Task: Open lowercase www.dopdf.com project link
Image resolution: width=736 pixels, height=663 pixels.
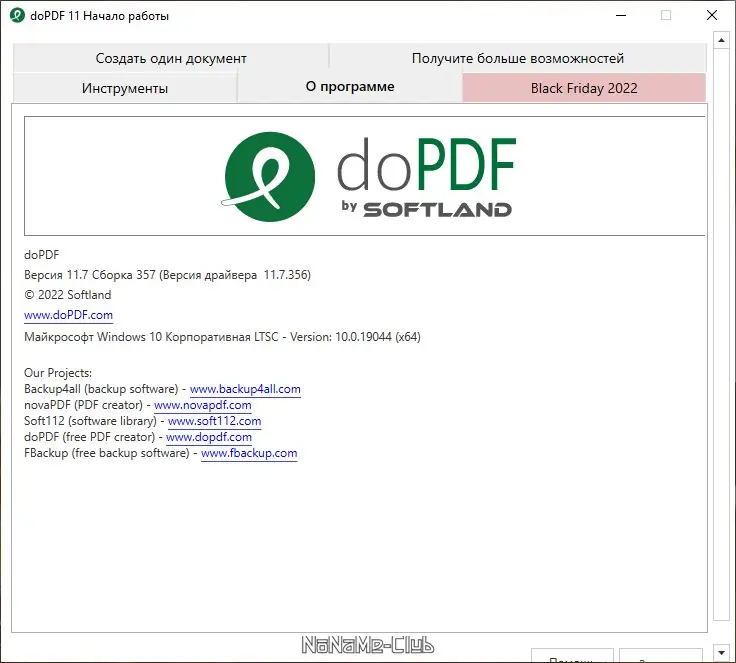Action: click(209, 437)
